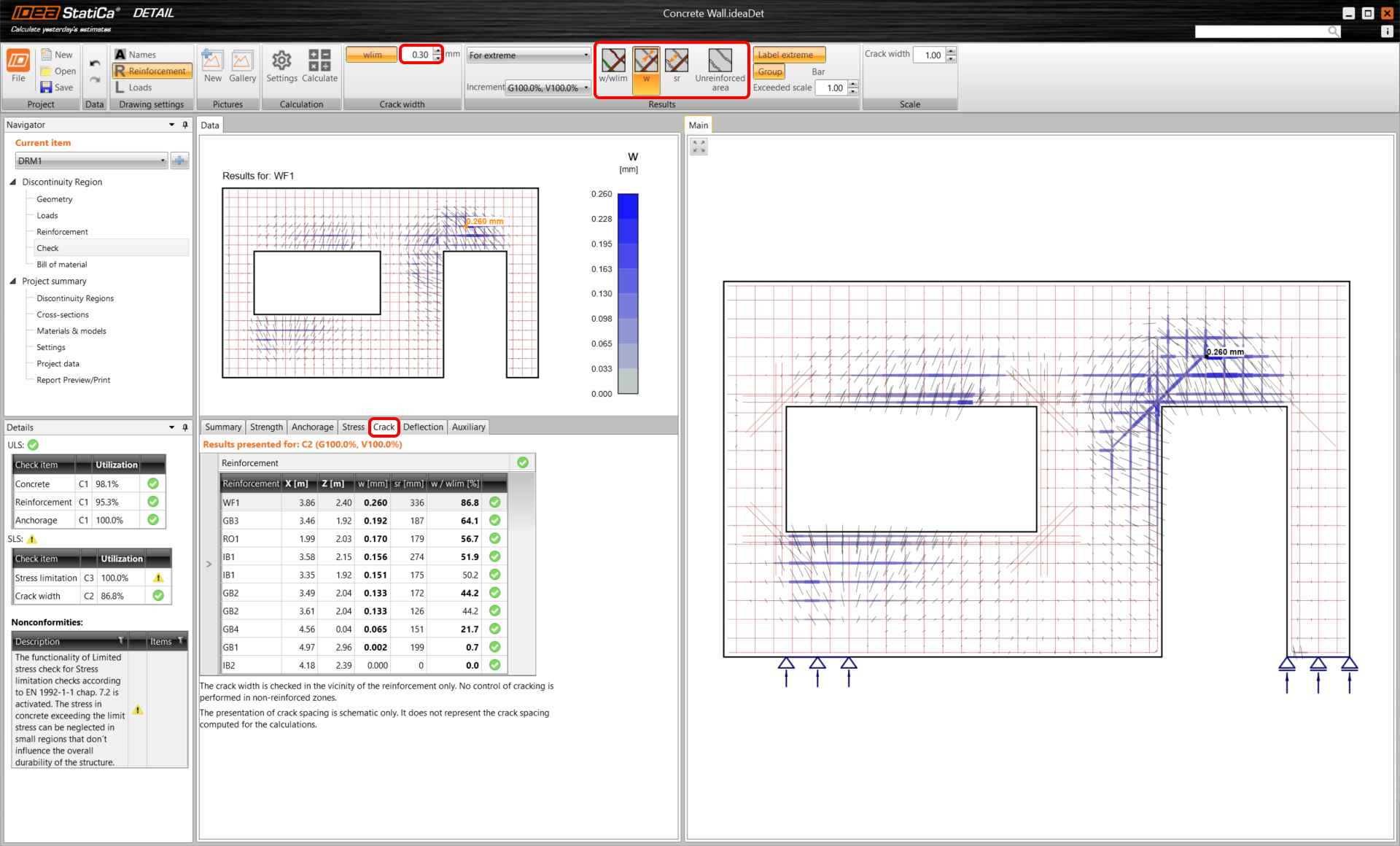Viewport: 1400px width, 846px height.
Task: Click the undo arrow icon
Action: point(95,63)
